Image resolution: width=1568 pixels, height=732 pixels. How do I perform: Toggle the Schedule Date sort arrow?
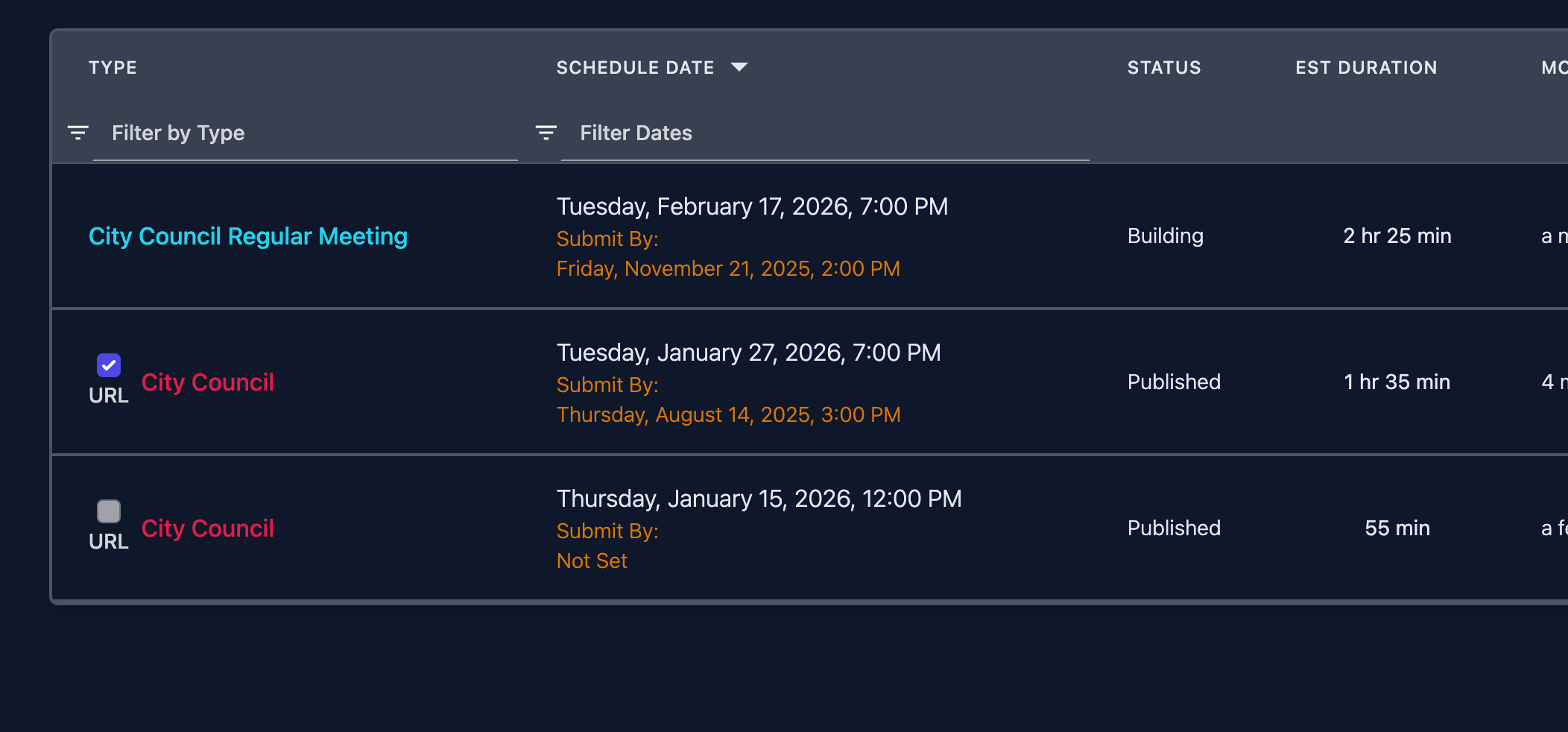click(739, 67)
